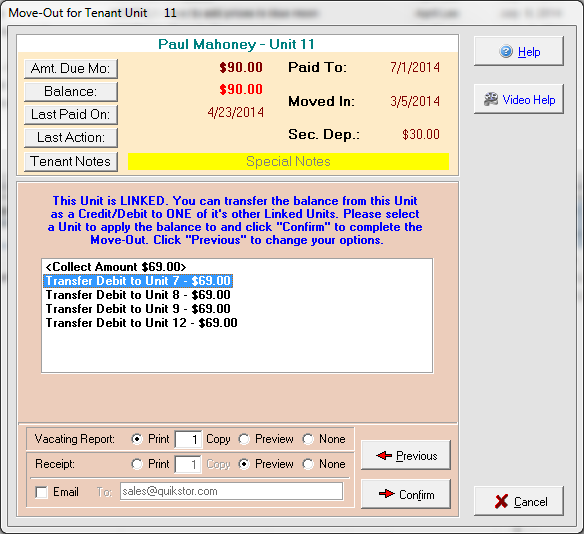Click the red arrow on Confirm button
This screenshot has width=584, height=534.
point(387,494)
